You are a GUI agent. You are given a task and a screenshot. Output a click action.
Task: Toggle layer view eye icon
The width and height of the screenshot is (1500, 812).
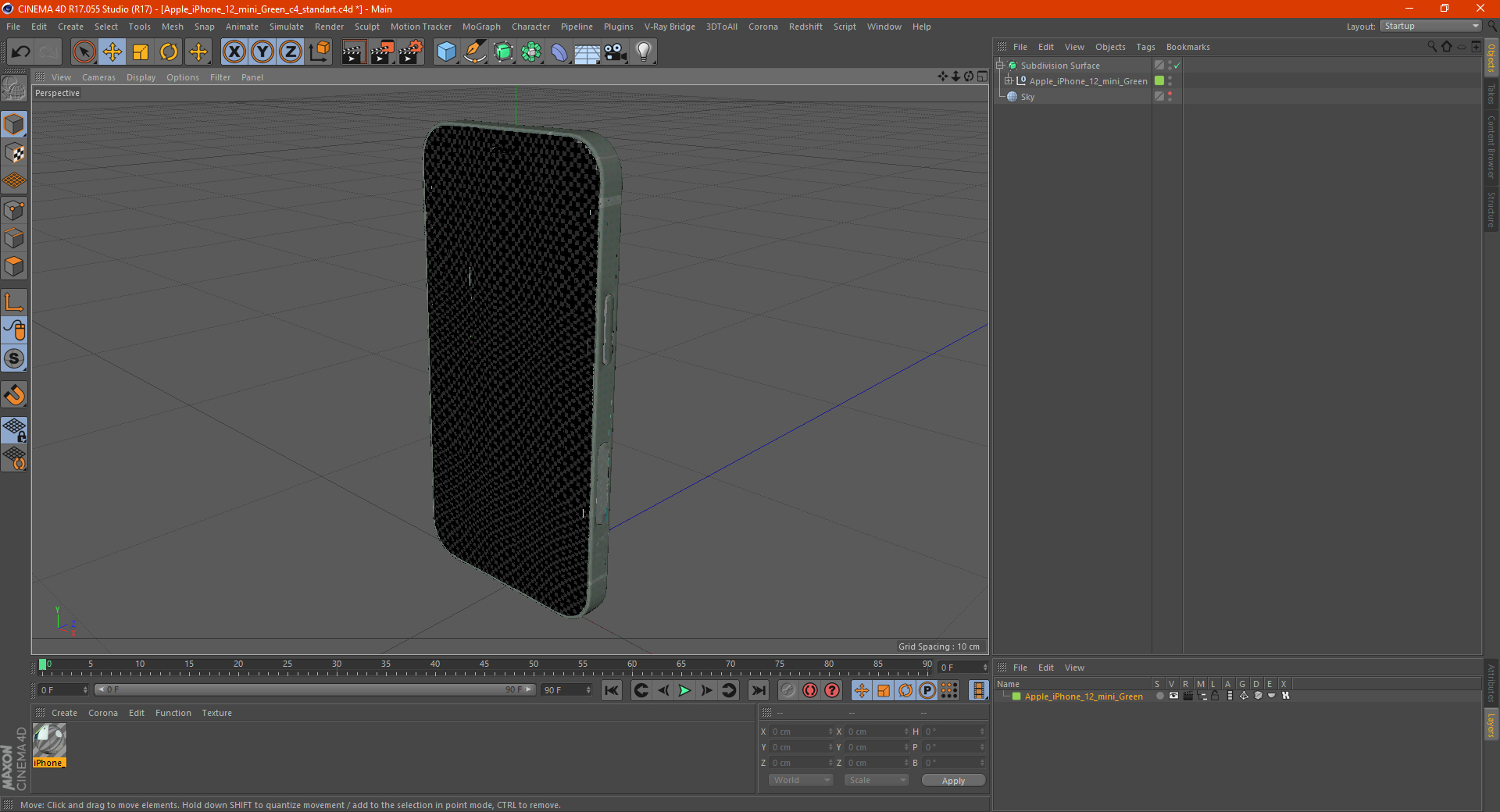pos(1173,696)
